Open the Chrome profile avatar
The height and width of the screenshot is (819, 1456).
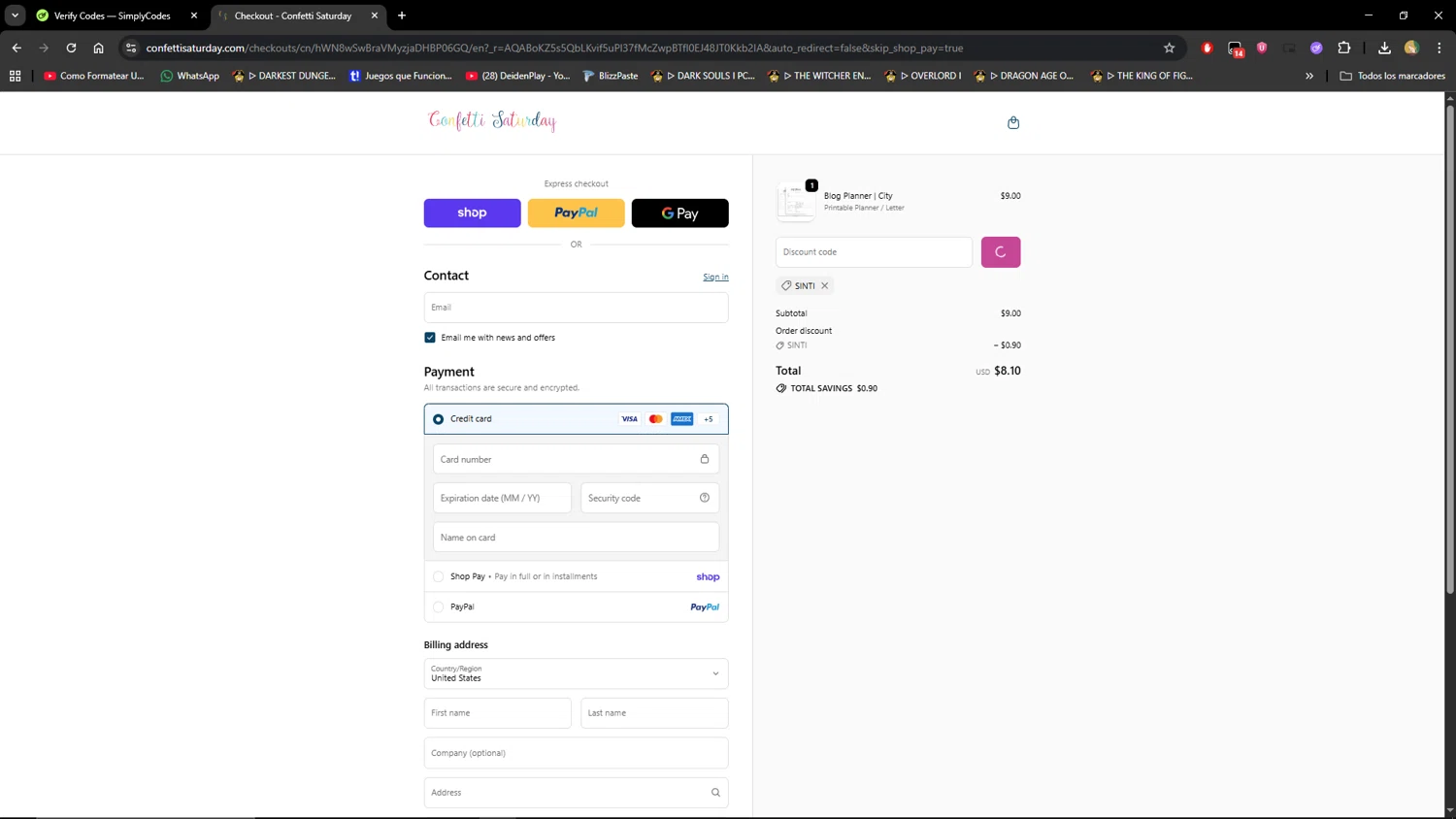pos(1411,48)
